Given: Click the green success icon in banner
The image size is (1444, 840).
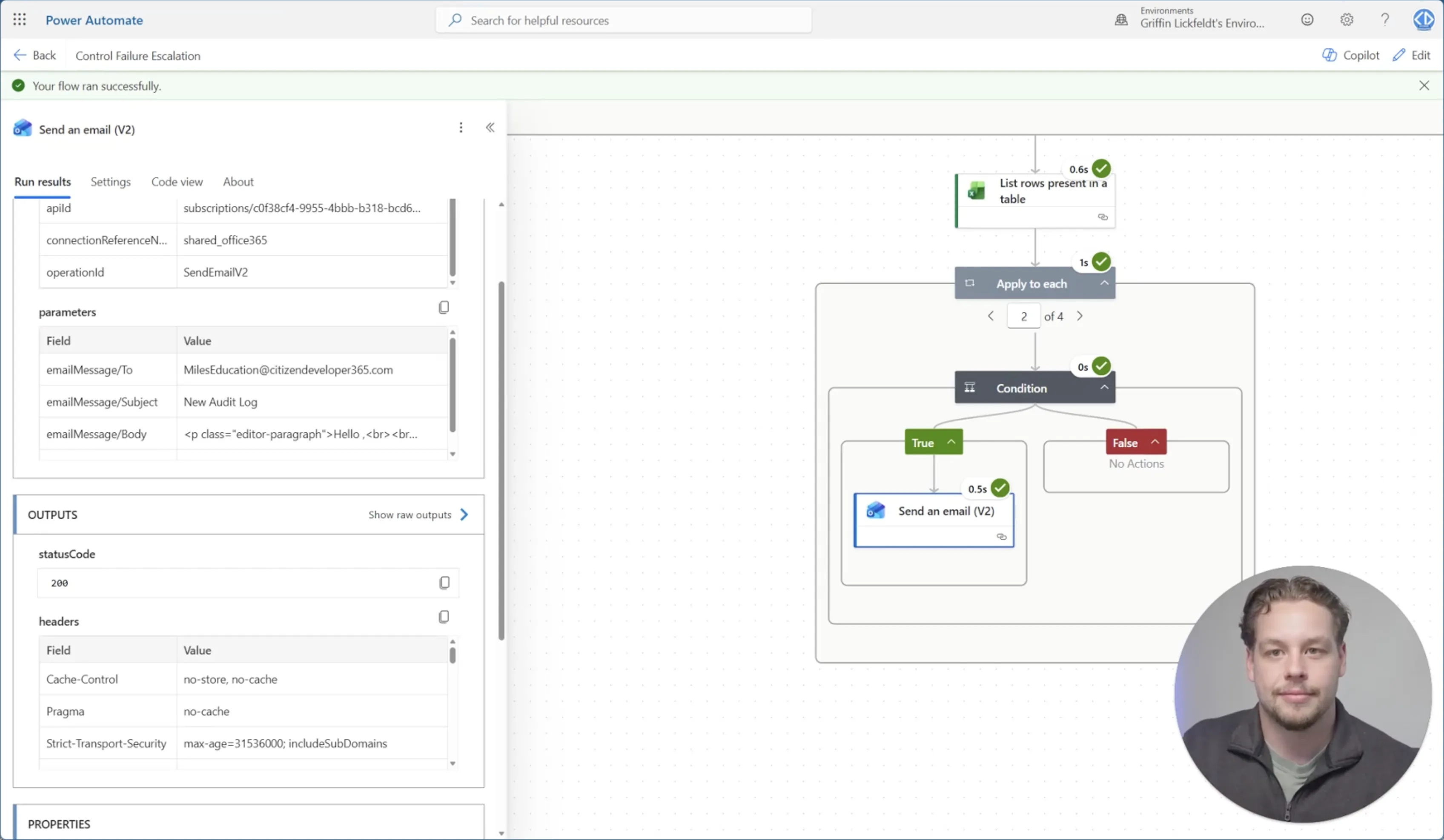Looking at the screenshot, I should 18,85.
